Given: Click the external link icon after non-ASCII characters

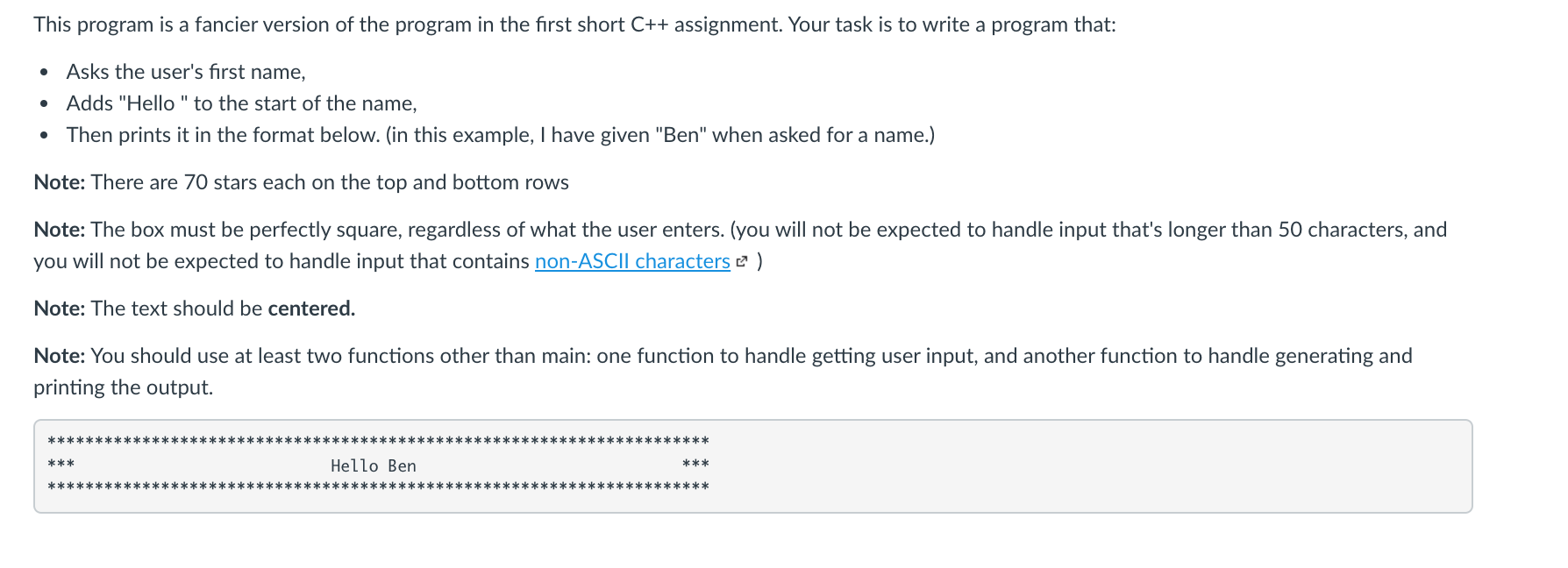Looking at the screenshot, I should (742, 262).
